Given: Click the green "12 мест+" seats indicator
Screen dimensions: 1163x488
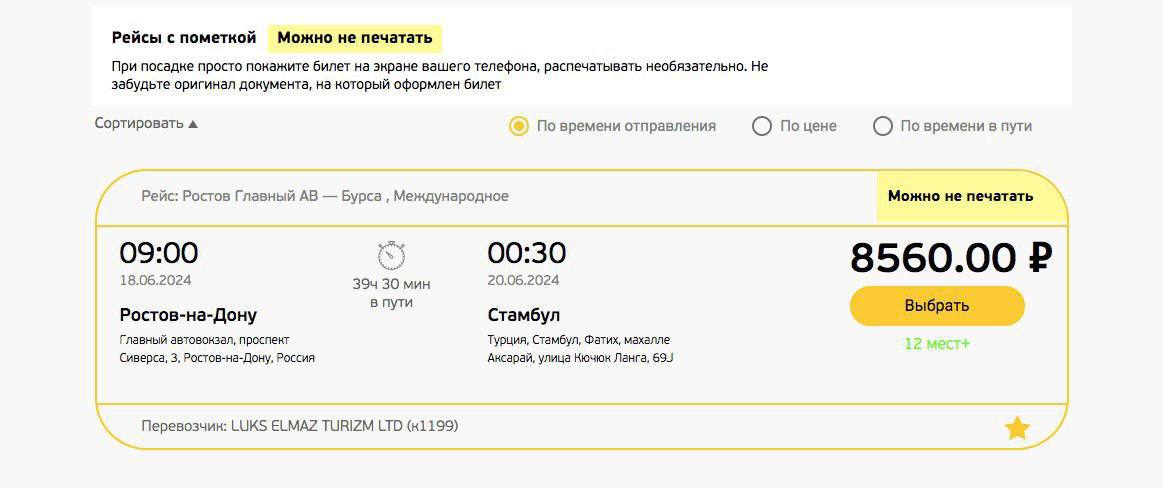Looking at the screenshot, I should 937,344.
